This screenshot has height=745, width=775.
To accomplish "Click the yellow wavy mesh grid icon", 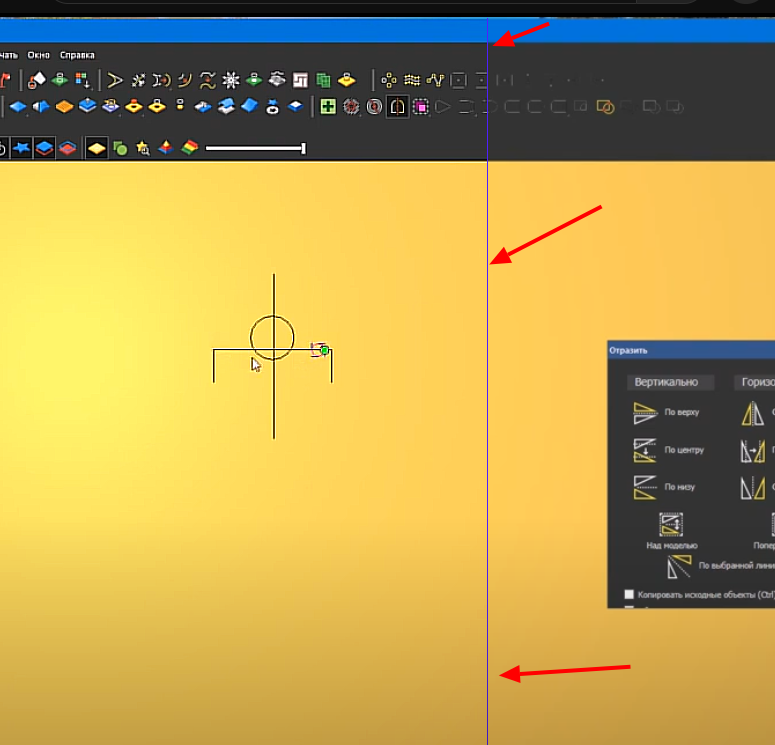I will pos(412,80).
